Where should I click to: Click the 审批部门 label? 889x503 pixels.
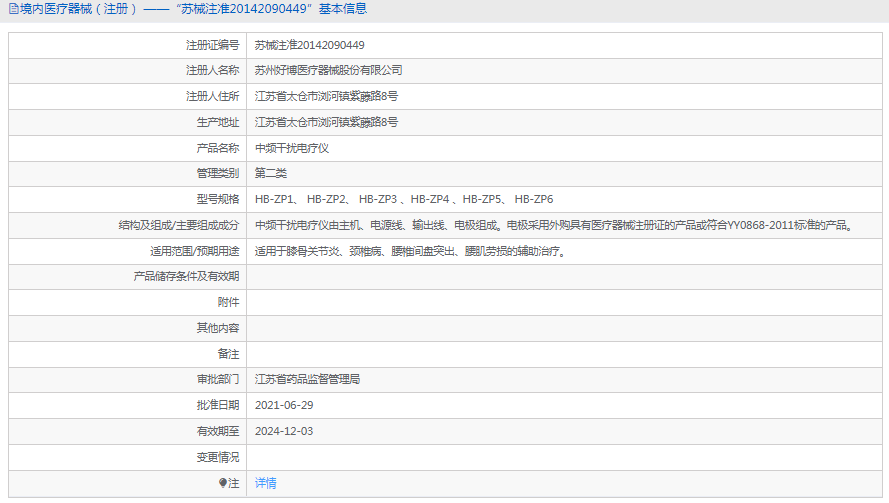218,379
